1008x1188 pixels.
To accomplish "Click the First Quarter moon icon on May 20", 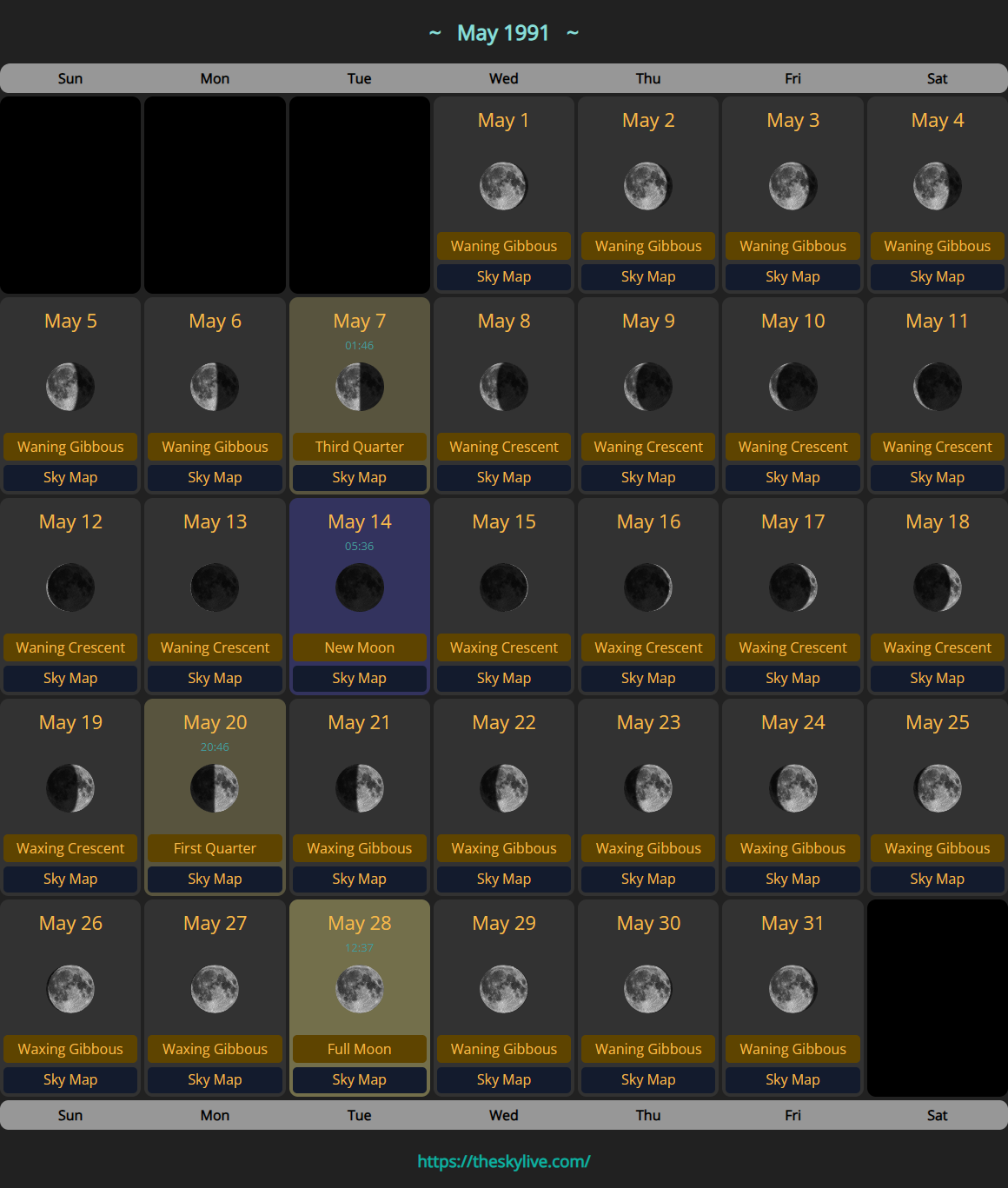I will [215, 788].
